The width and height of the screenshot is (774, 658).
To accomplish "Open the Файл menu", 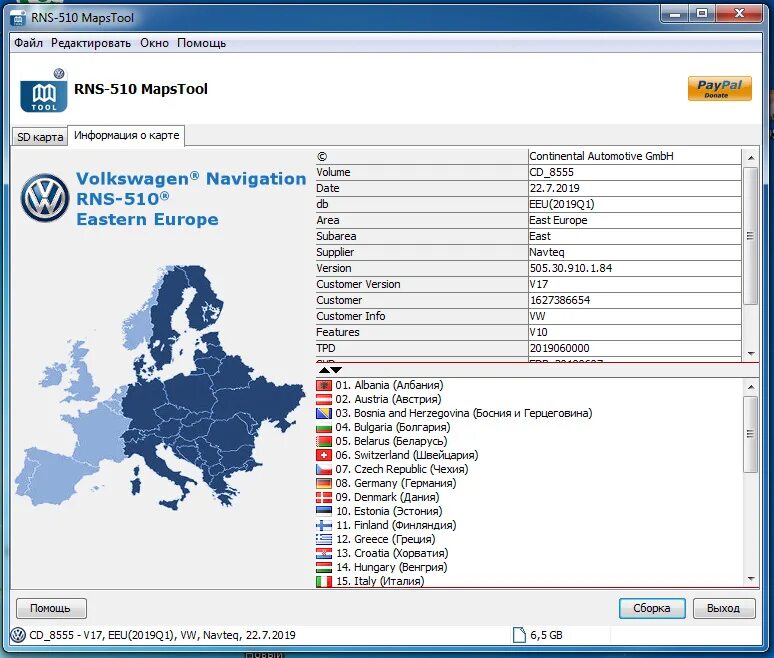I will tap(28, 43).
